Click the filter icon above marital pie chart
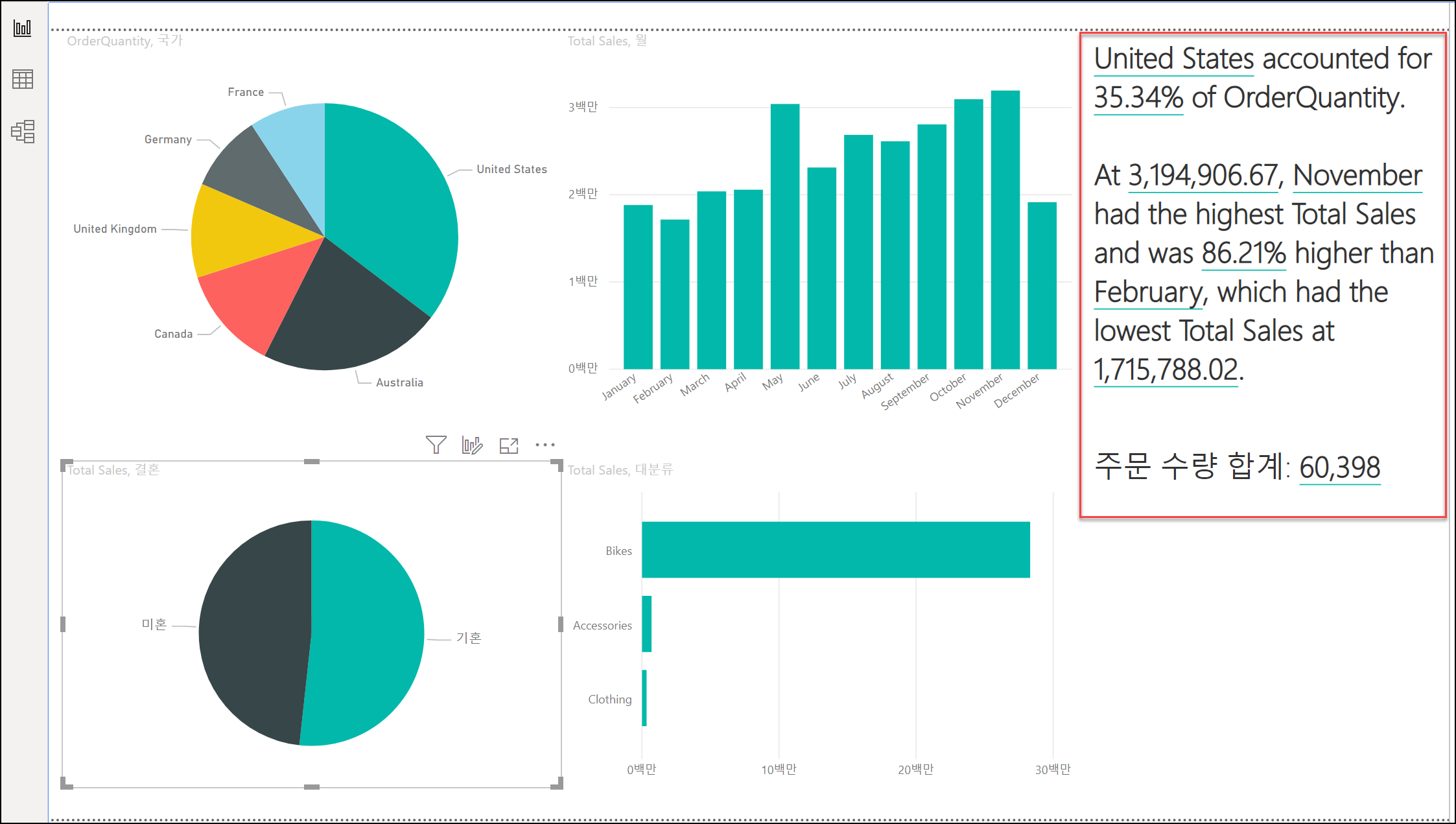This screenshot has height=824, width=1456. (x=436, y=445)
